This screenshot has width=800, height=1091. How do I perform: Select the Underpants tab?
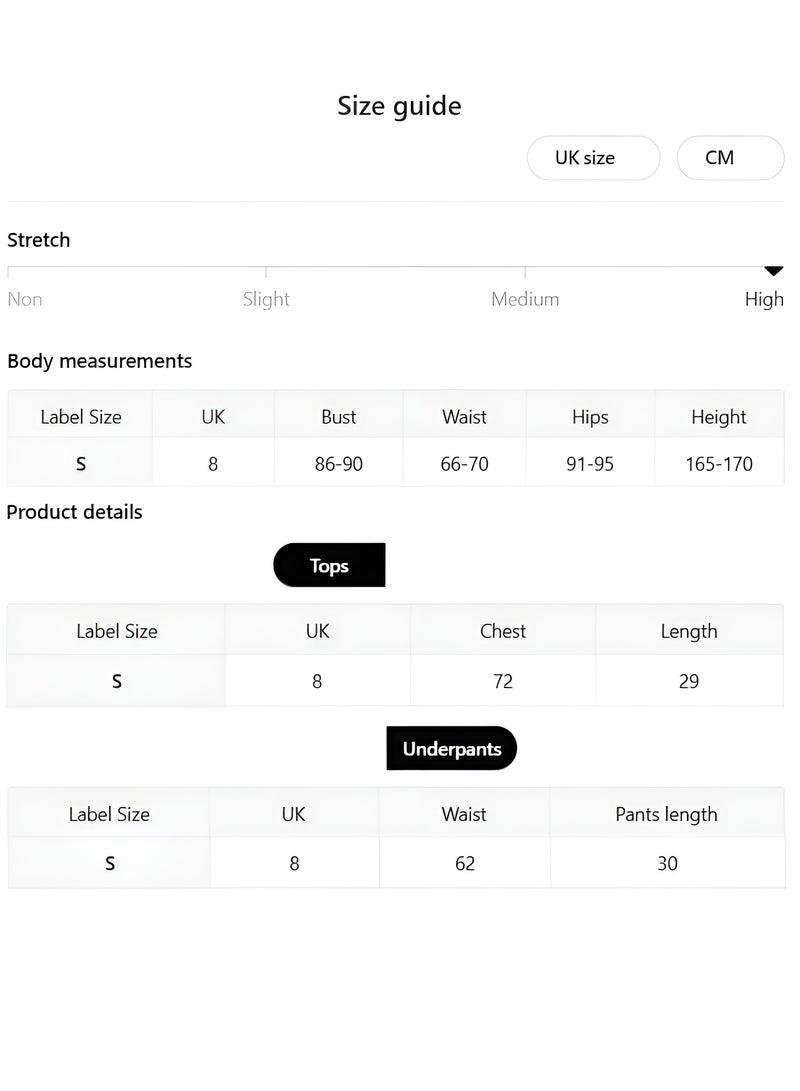point(451,749)
